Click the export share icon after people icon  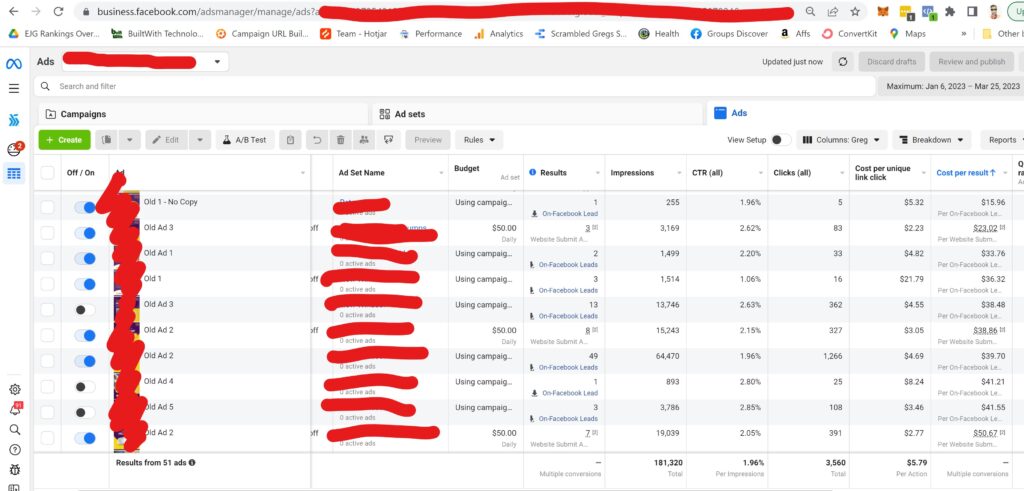pos(388,140)
